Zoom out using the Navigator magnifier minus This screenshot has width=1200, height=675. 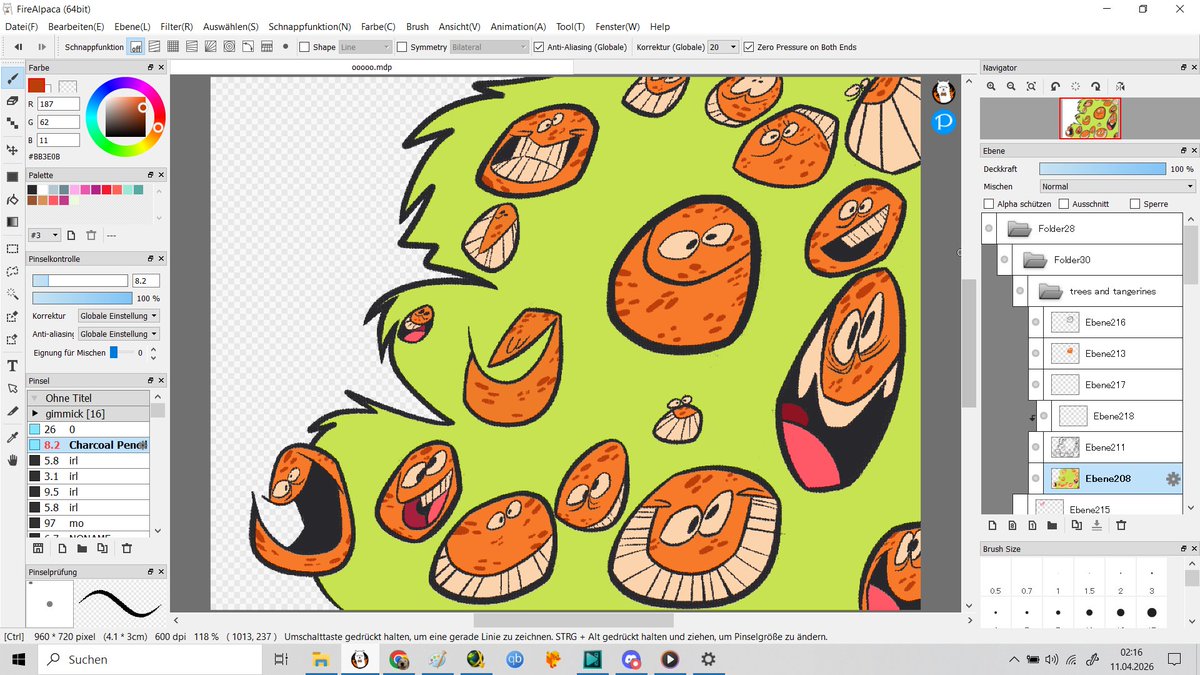pyautogui.click(x=1011, y=87)
